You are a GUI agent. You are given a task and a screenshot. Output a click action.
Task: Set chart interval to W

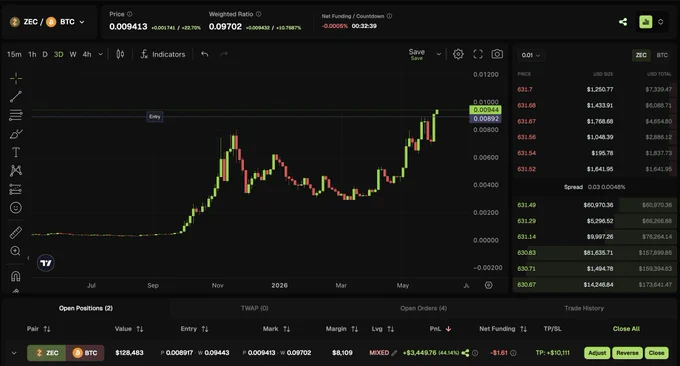click(73, 54)
